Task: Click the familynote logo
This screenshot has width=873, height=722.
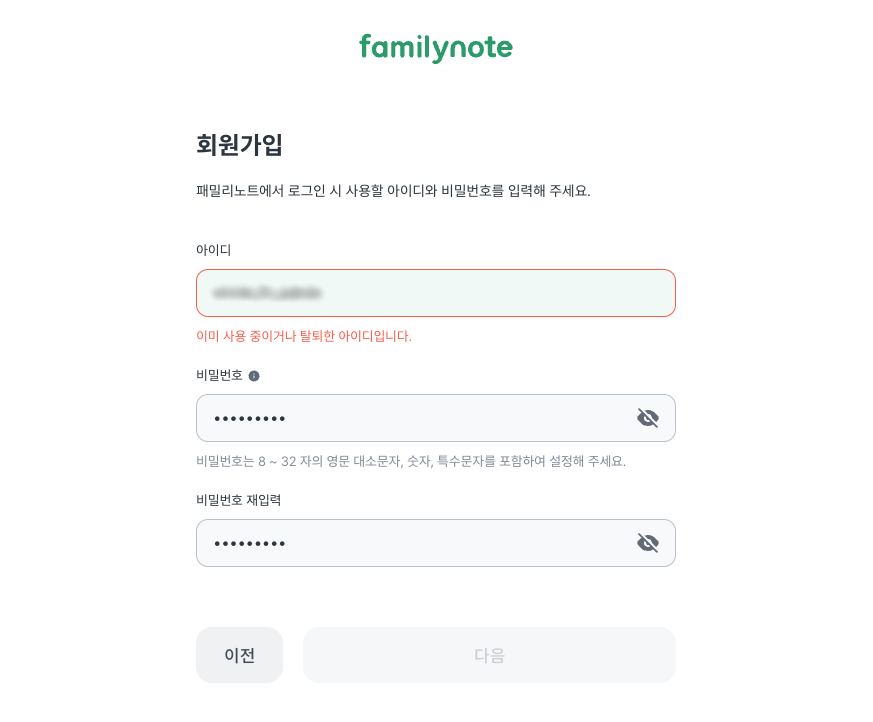Action: pyautogui.click(x=435, y=47)
